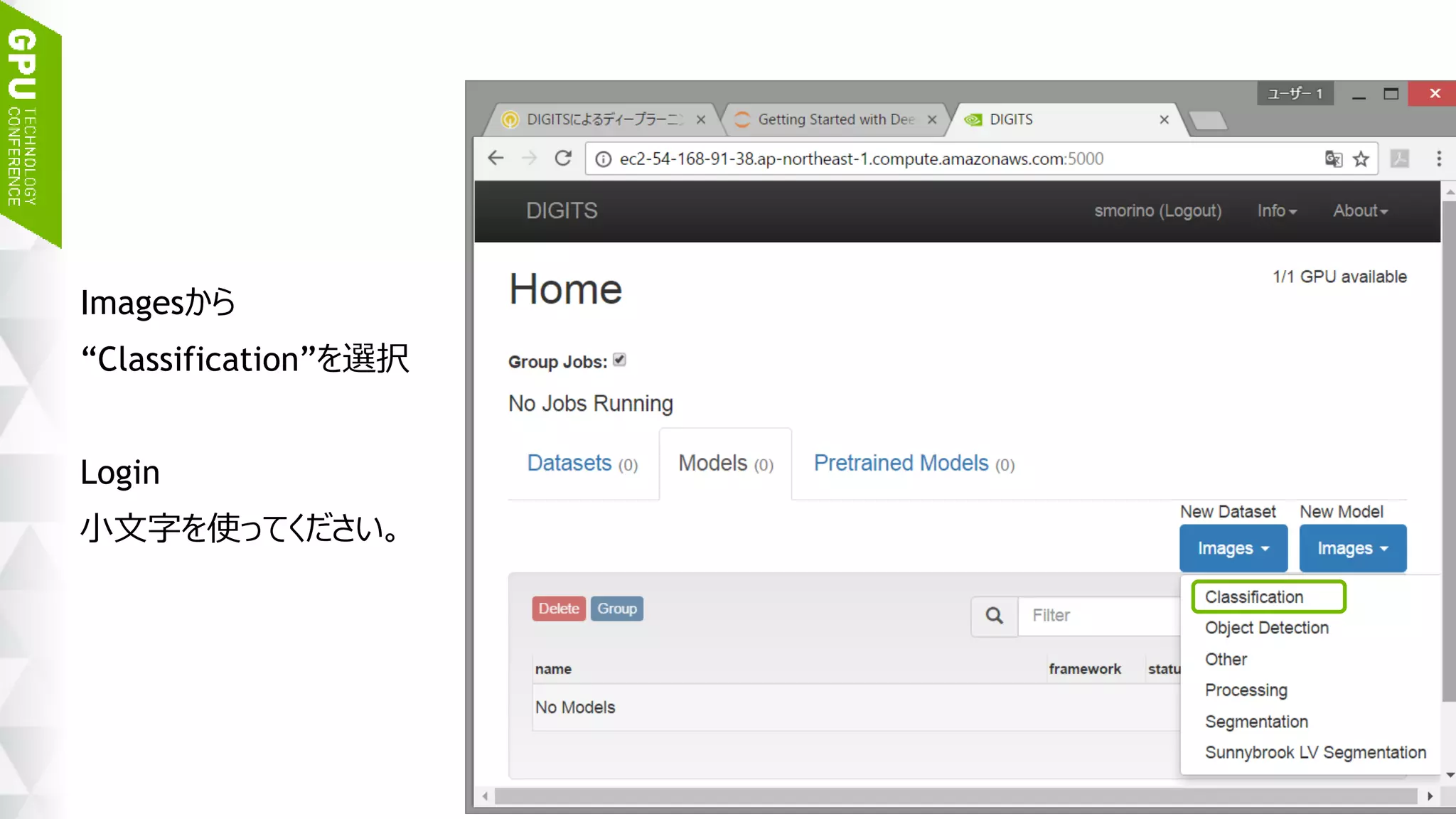Switch to DIGITSによるディープラーニング browser tab
The width and height of the screenshot is (1456, 819).
pyautogui.click(x=604, y=119)
